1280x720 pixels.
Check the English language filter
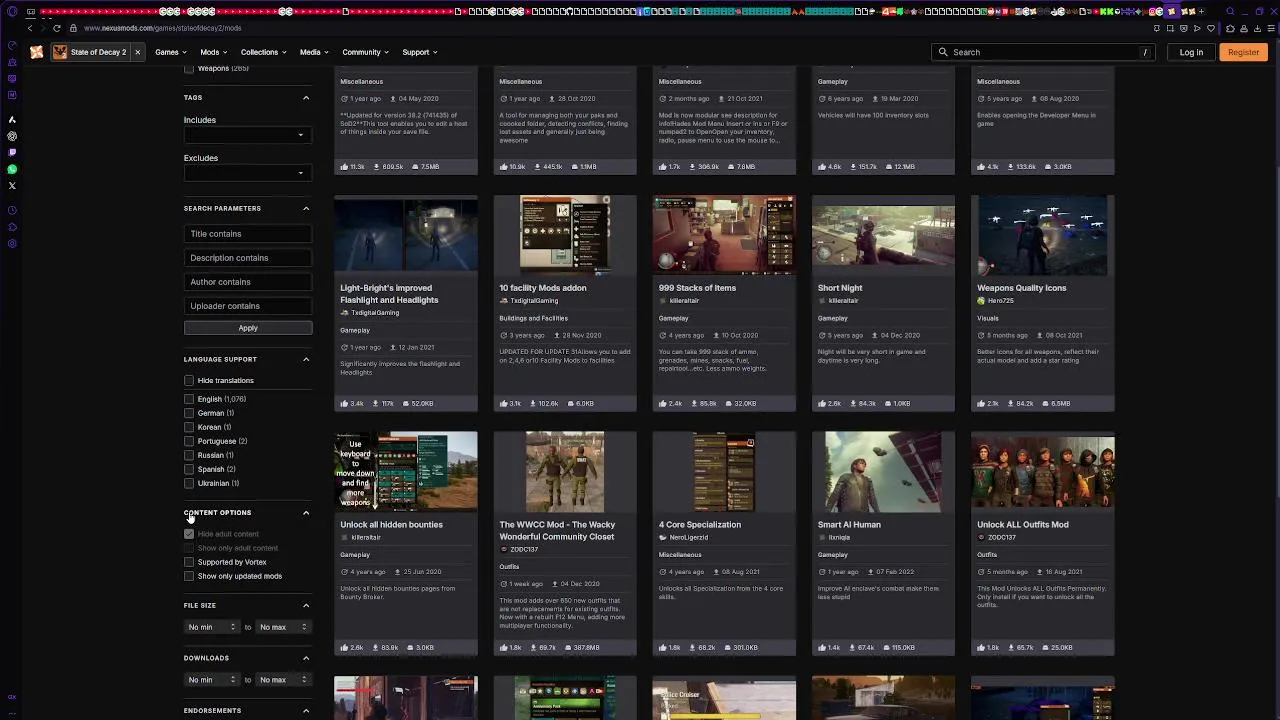pos(189,399)
